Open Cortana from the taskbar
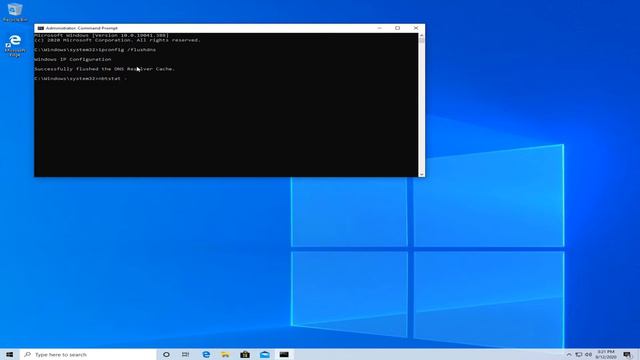Screen dimensions: 640x360 click(166, 354)
